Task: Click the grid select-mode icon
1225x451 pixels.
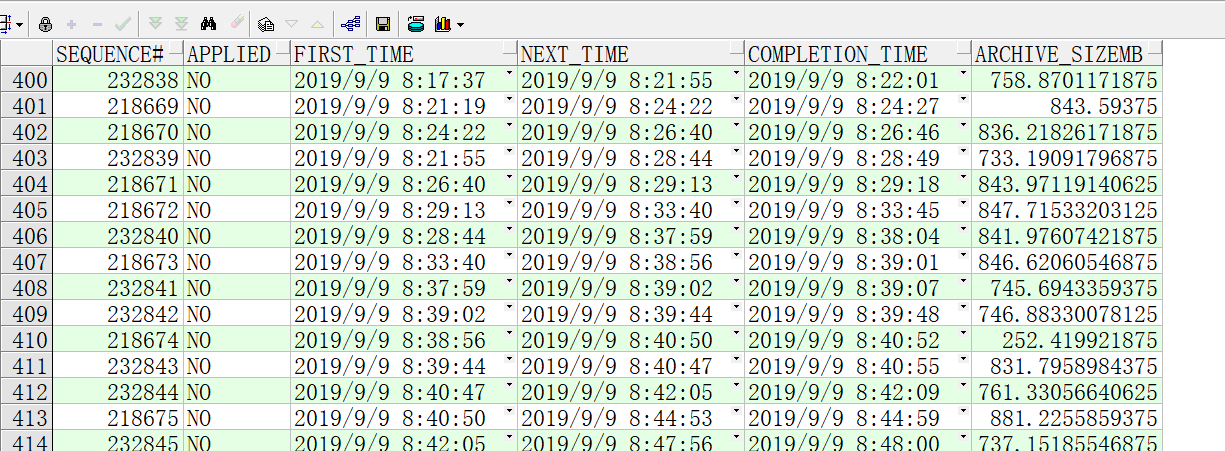Action: (5, 23)
